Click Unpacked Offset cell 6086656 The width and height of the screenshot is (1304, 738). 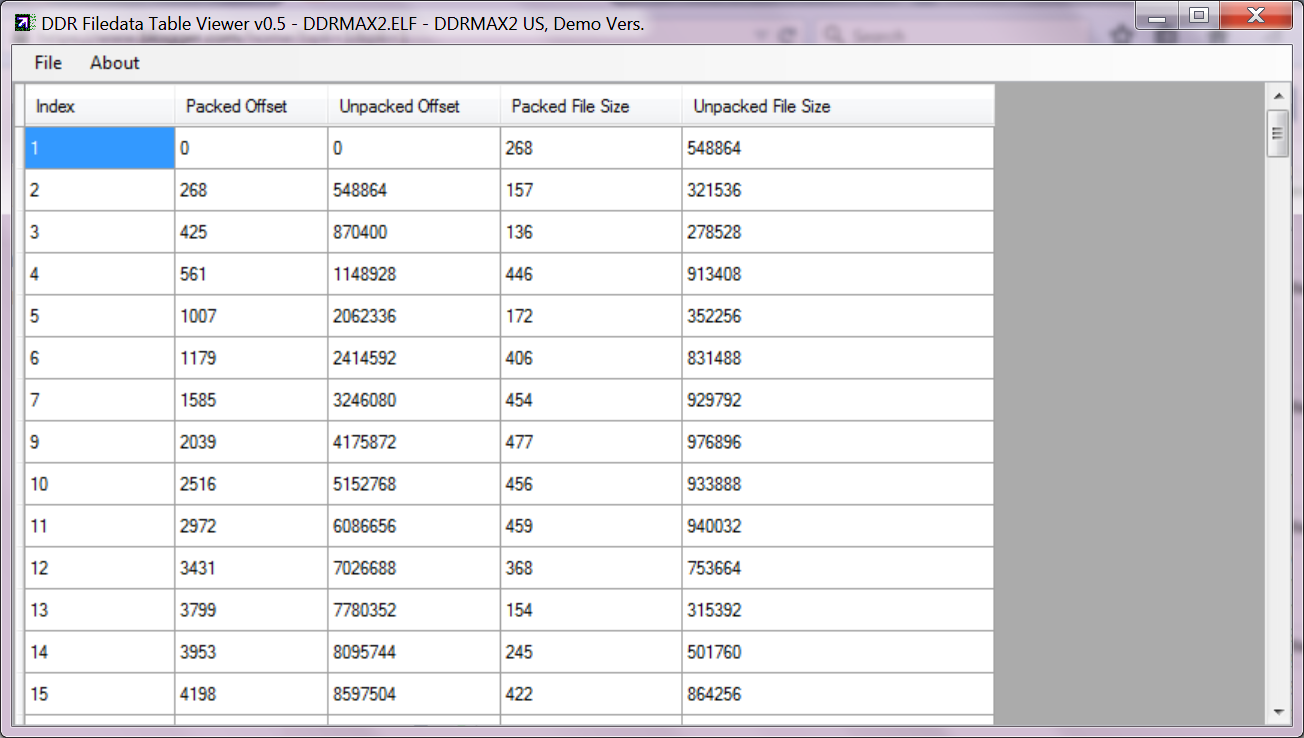(x=415, y=526)
